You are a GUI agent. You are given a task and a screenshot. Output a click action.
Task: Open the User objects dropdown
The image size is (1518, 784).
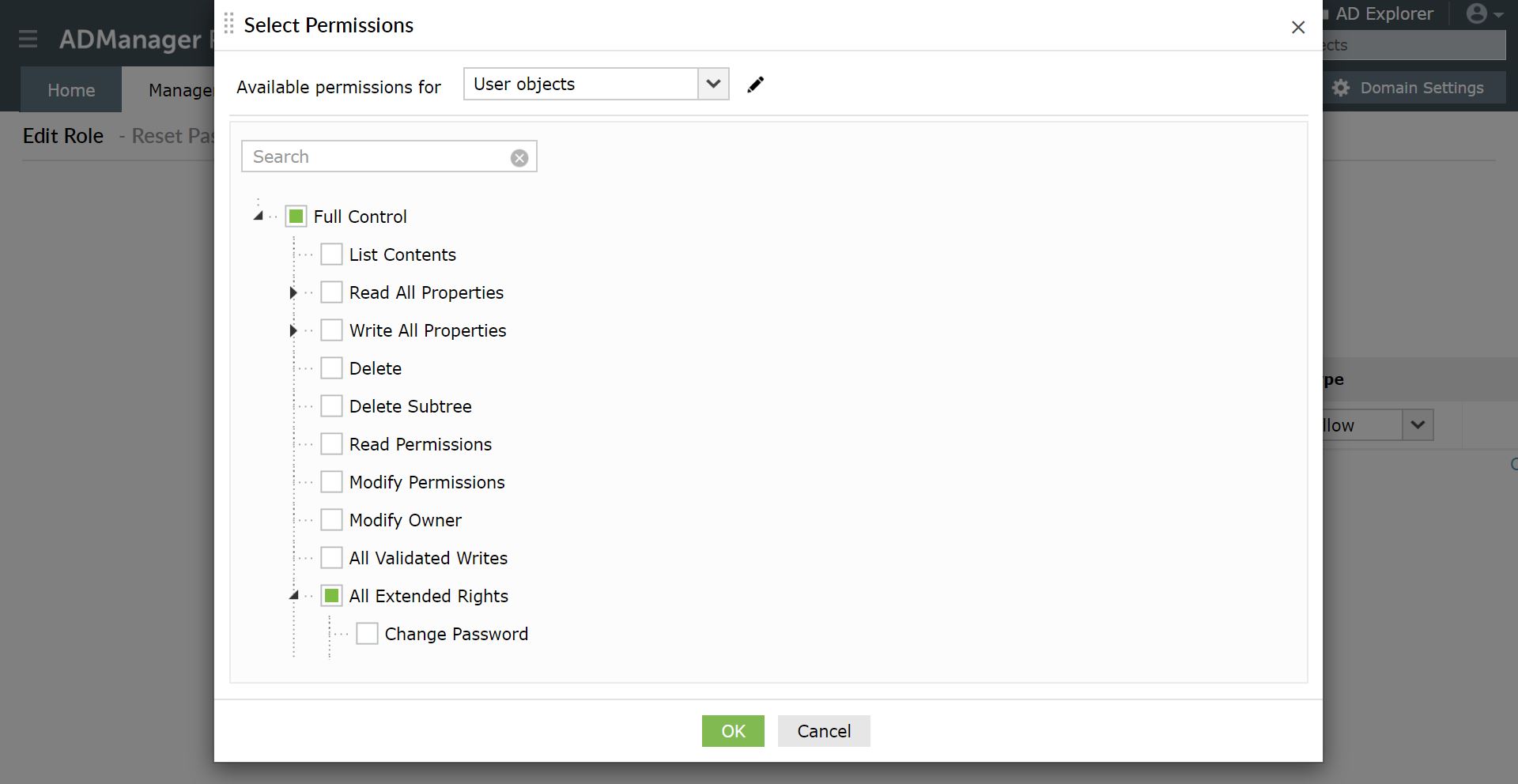pos(713,85)
